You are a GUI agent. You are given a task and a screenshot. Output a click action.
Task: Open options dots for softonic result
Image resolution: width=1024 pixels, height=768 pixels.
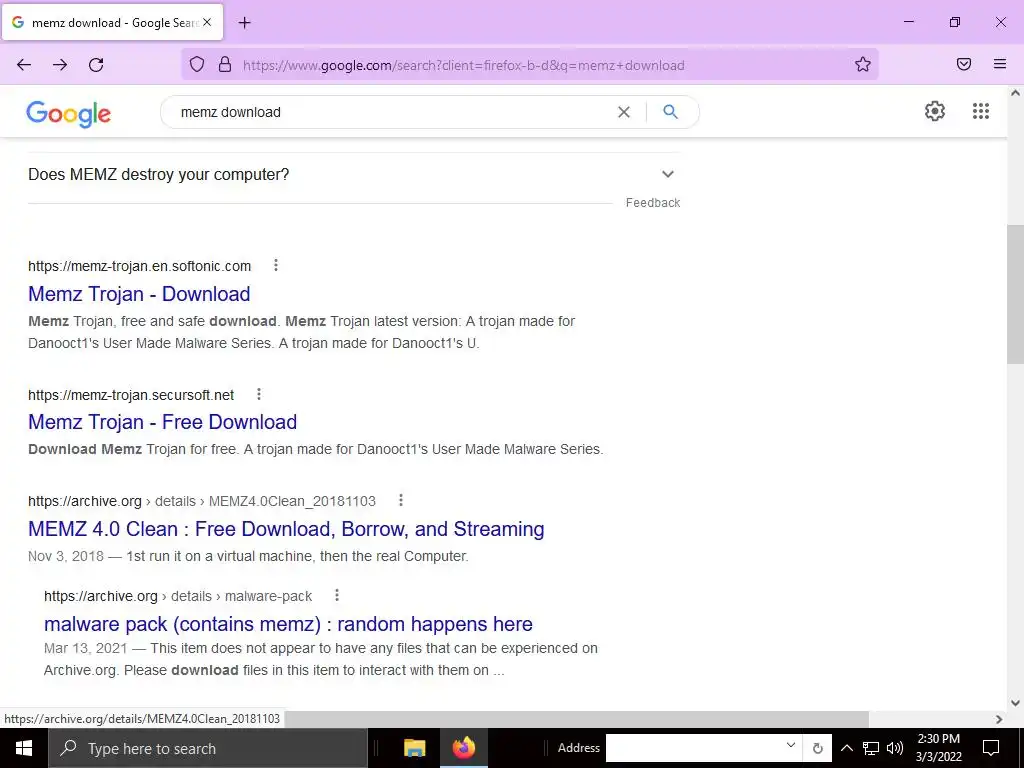pyautogui.click(x=276, y=265)
